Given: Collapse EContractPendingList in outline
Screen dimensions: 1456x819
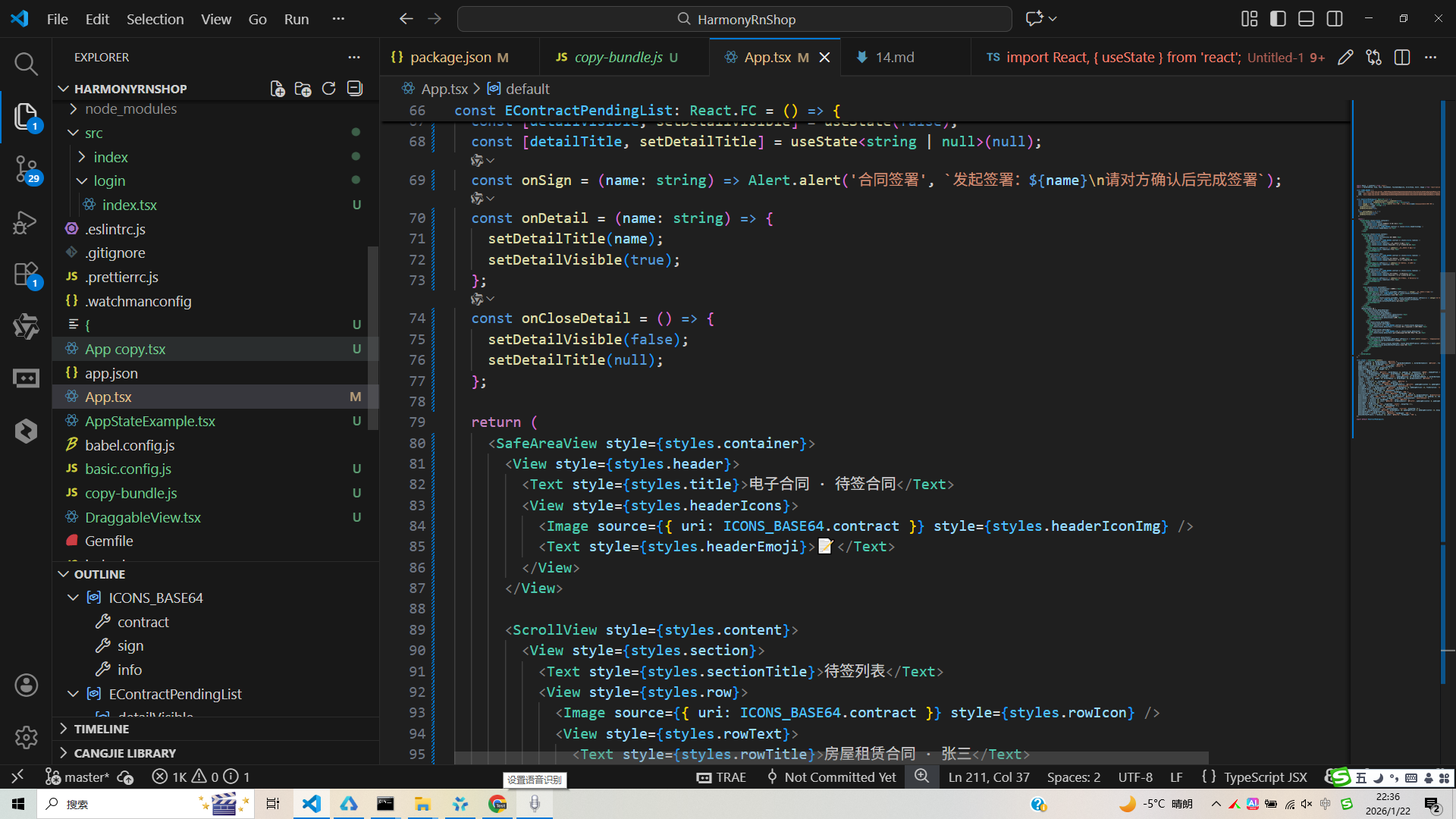Looking at the screenshot, I should tap(74, 694).
